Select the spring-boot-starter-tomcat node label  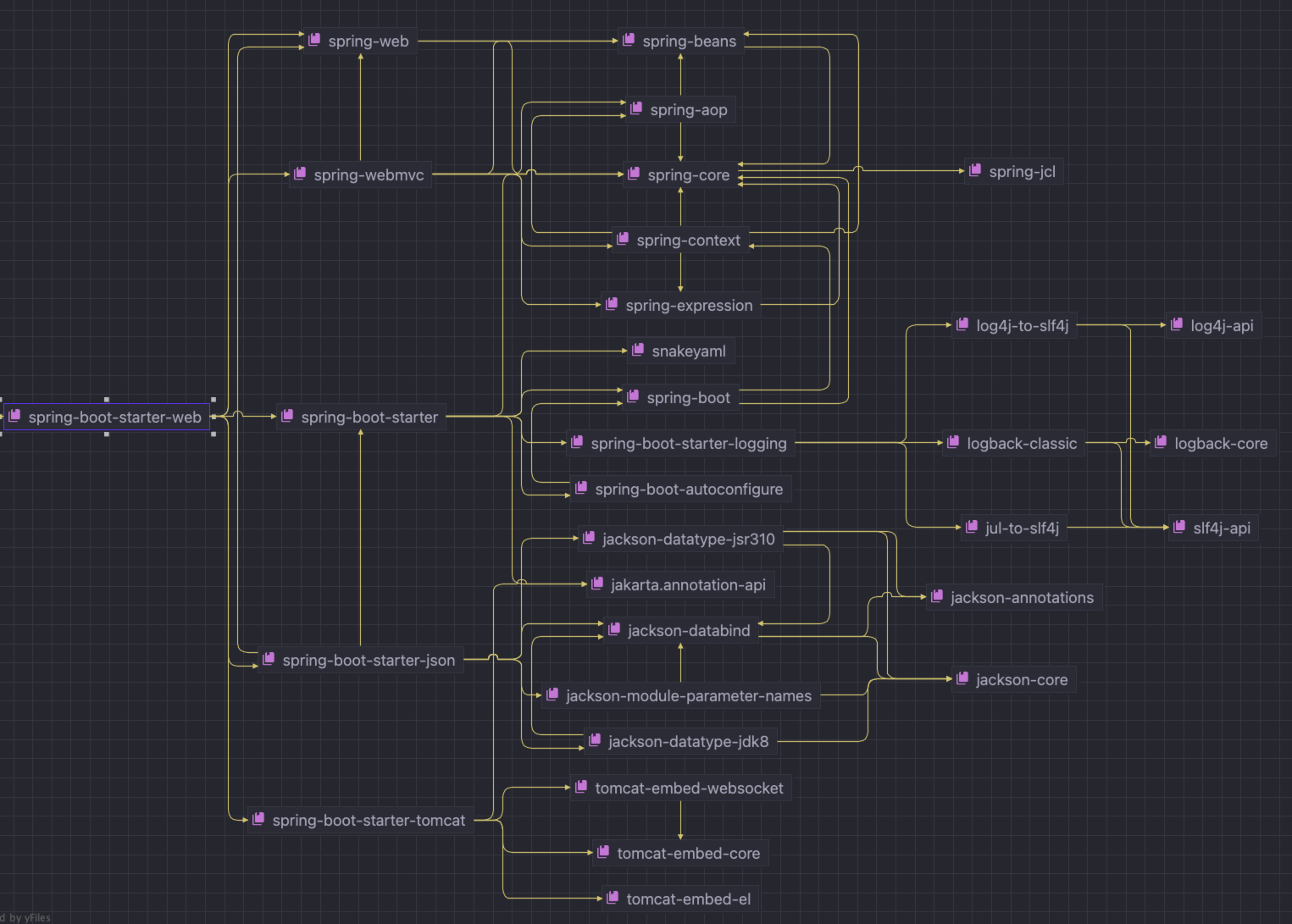[x=369, y=821]
